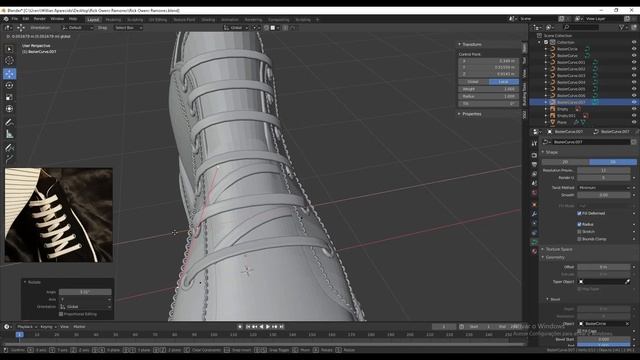
Task: Collapse the Bevel subpanel
Action: coord(548,299)
